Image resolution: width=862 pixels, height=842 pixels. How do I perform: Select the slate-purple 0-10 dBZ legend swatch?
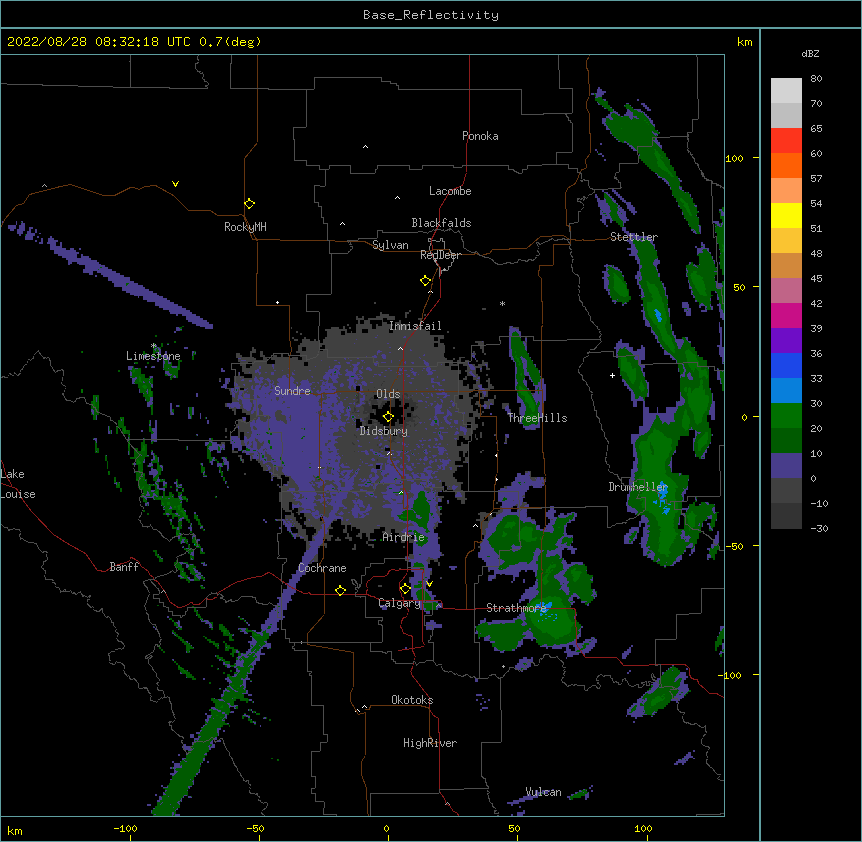786,466
